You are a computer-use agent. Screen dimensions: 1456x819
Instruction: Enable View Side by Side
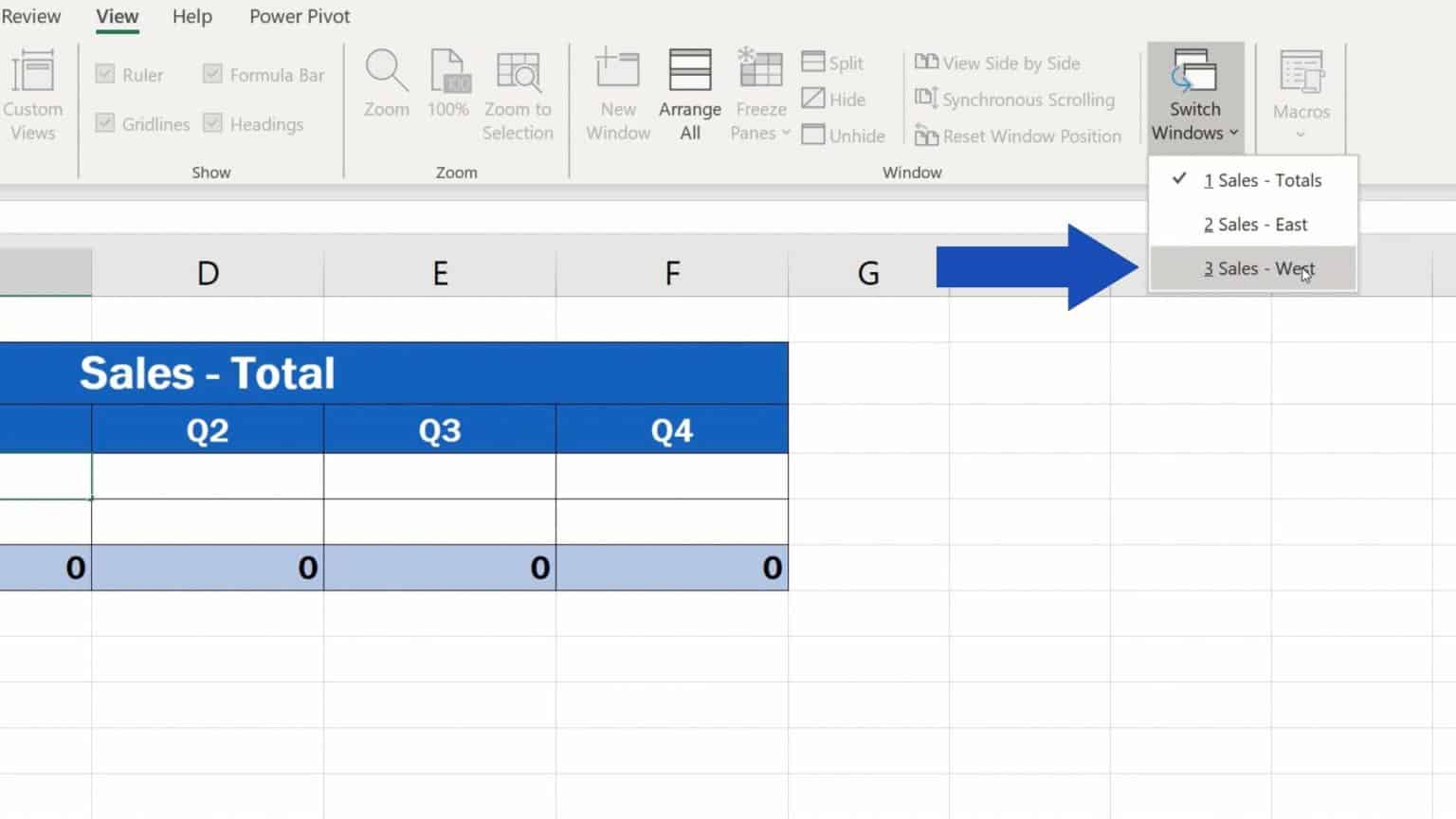(997, 63)
